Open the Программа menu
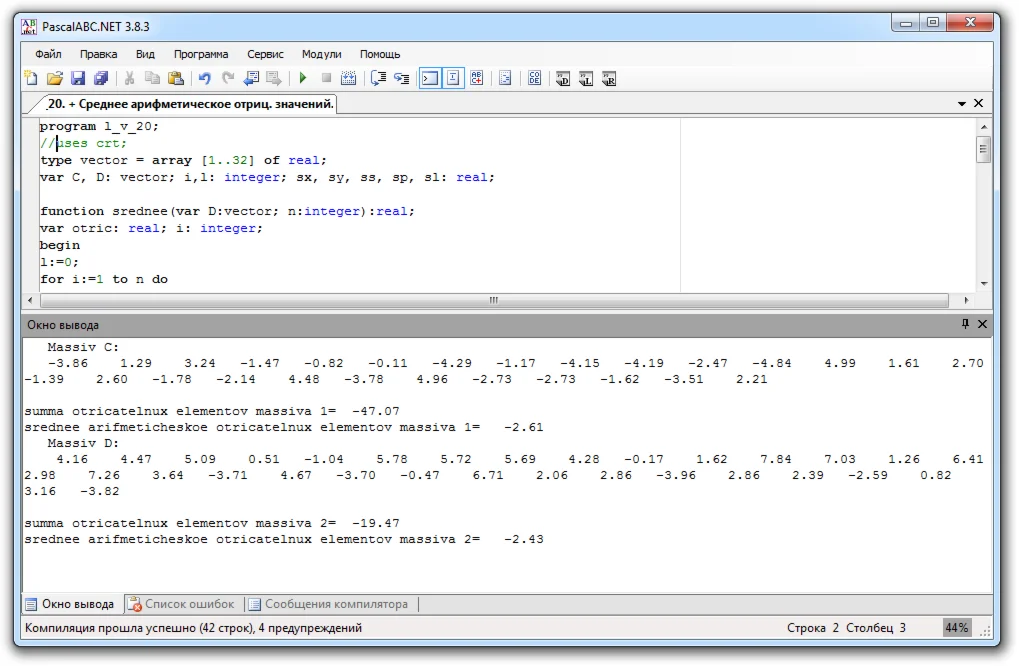The height and width of the screenshot is (666, 1019). 201,54
